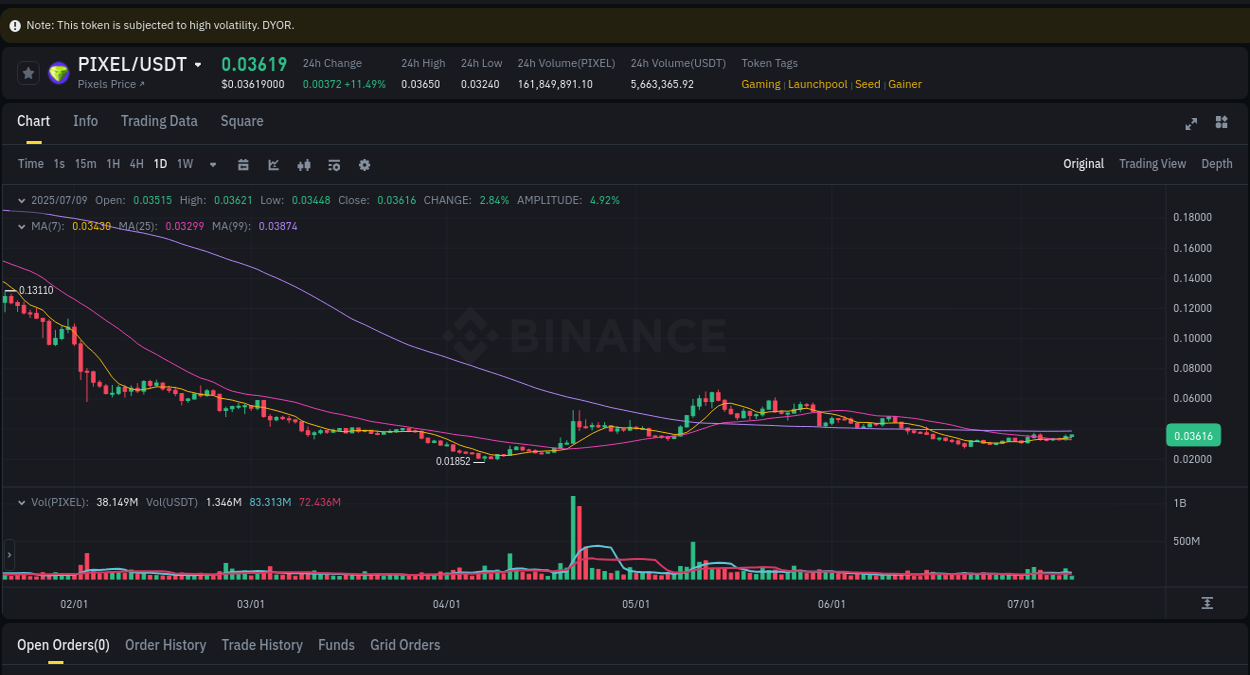Open the chart date range calendar picker

pos(243,164)
